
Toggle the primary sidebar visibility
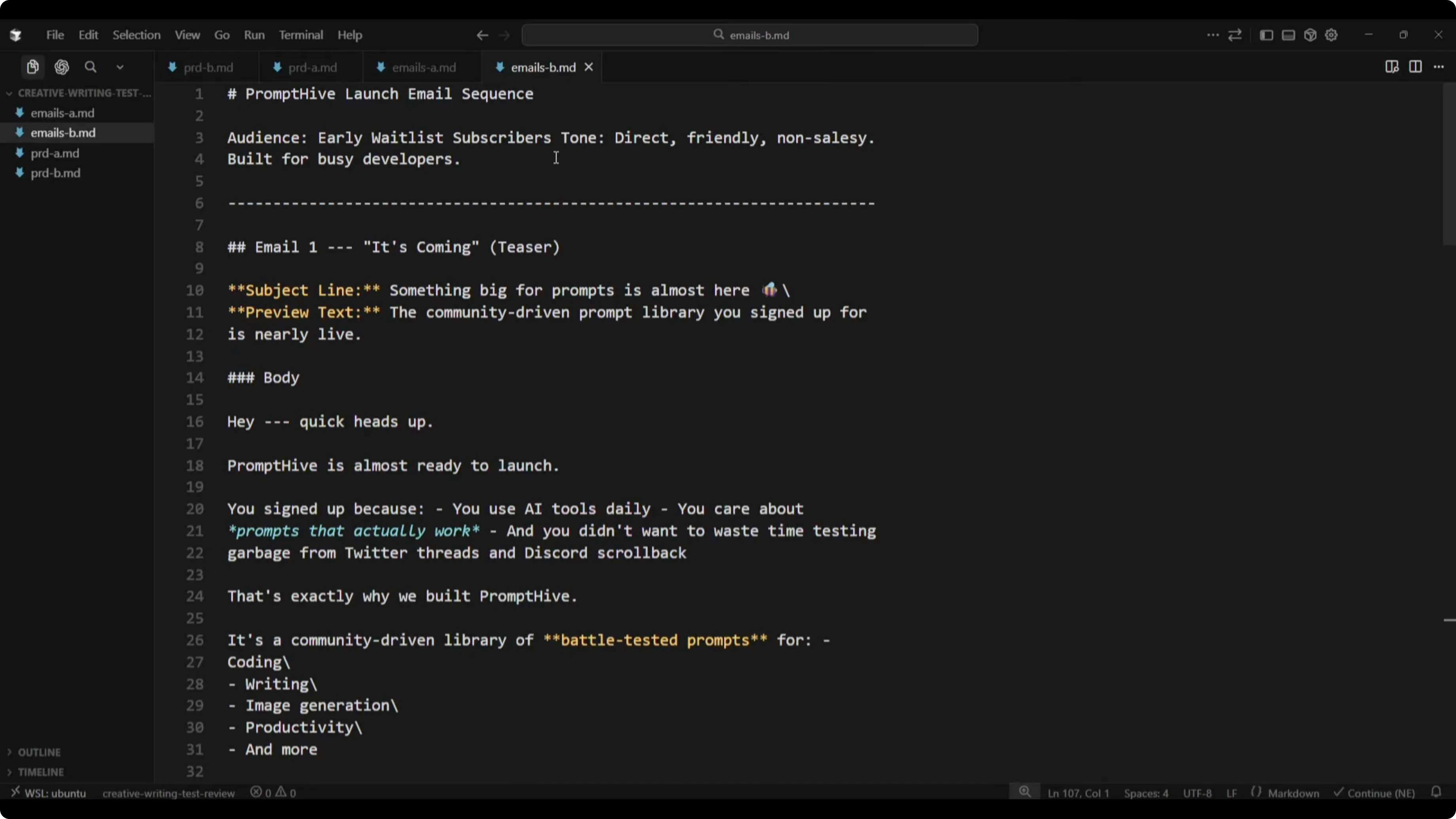(x=1266, y=35)
